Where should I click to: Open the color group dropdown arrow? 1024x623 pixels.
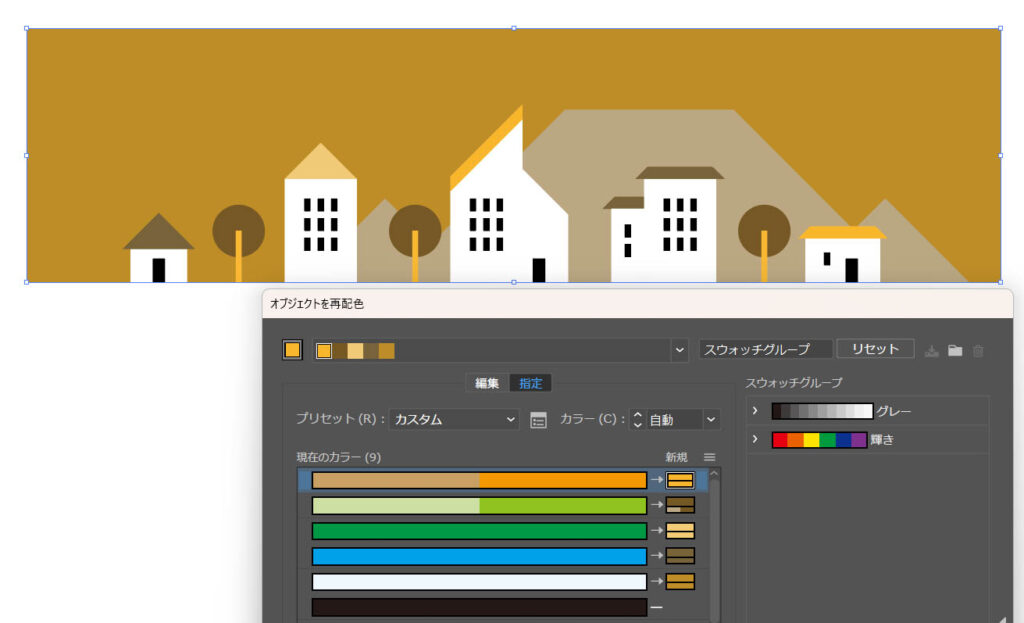click(681, 350)
